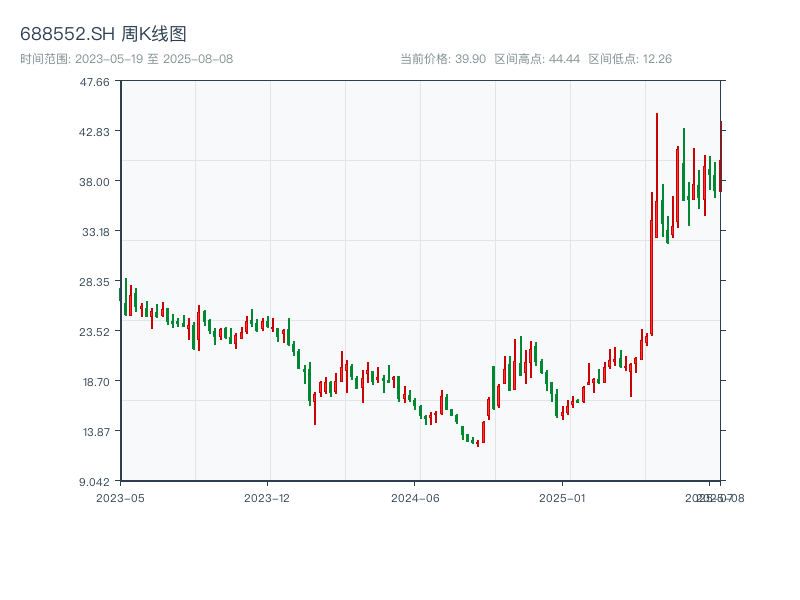The width and height of the screenshot is (800, 600).
Task: Click the chart title 688552.SH 周K线图
Action: tap(103, 34)
